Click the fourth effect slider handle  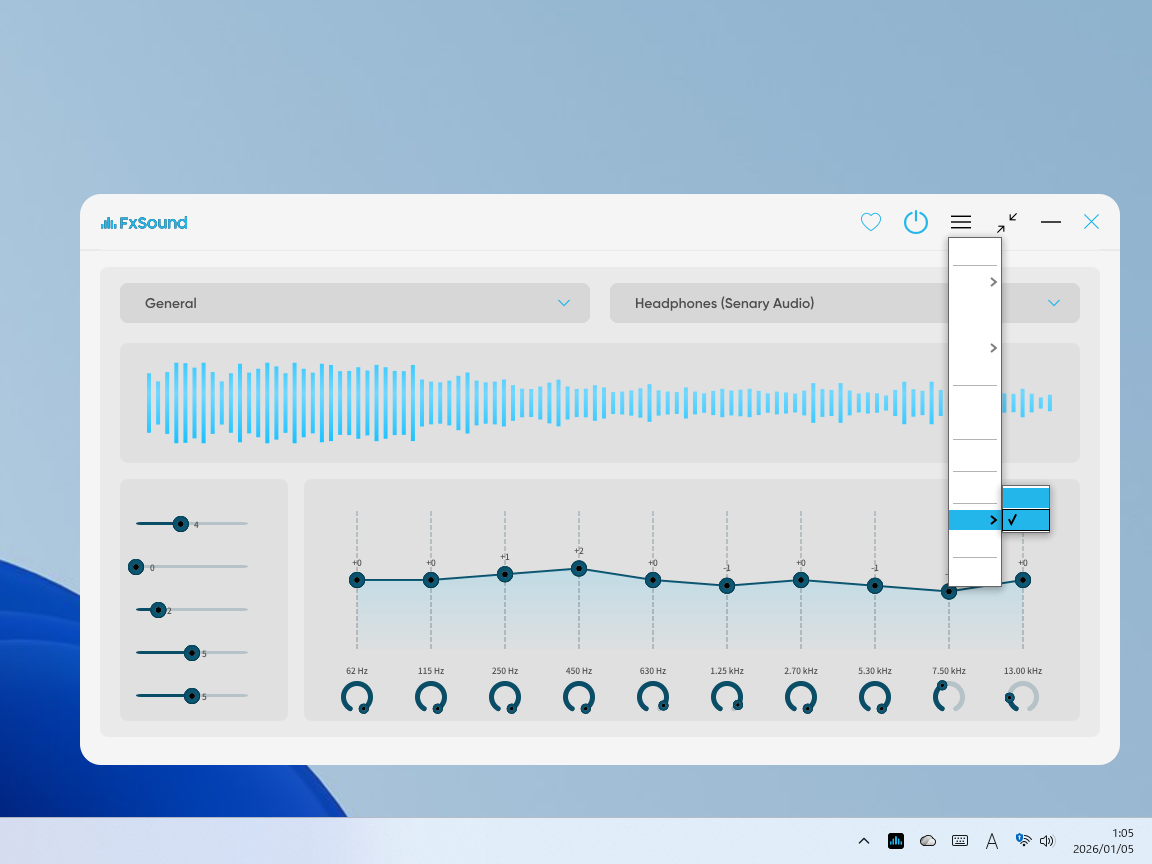coord(192,652)
